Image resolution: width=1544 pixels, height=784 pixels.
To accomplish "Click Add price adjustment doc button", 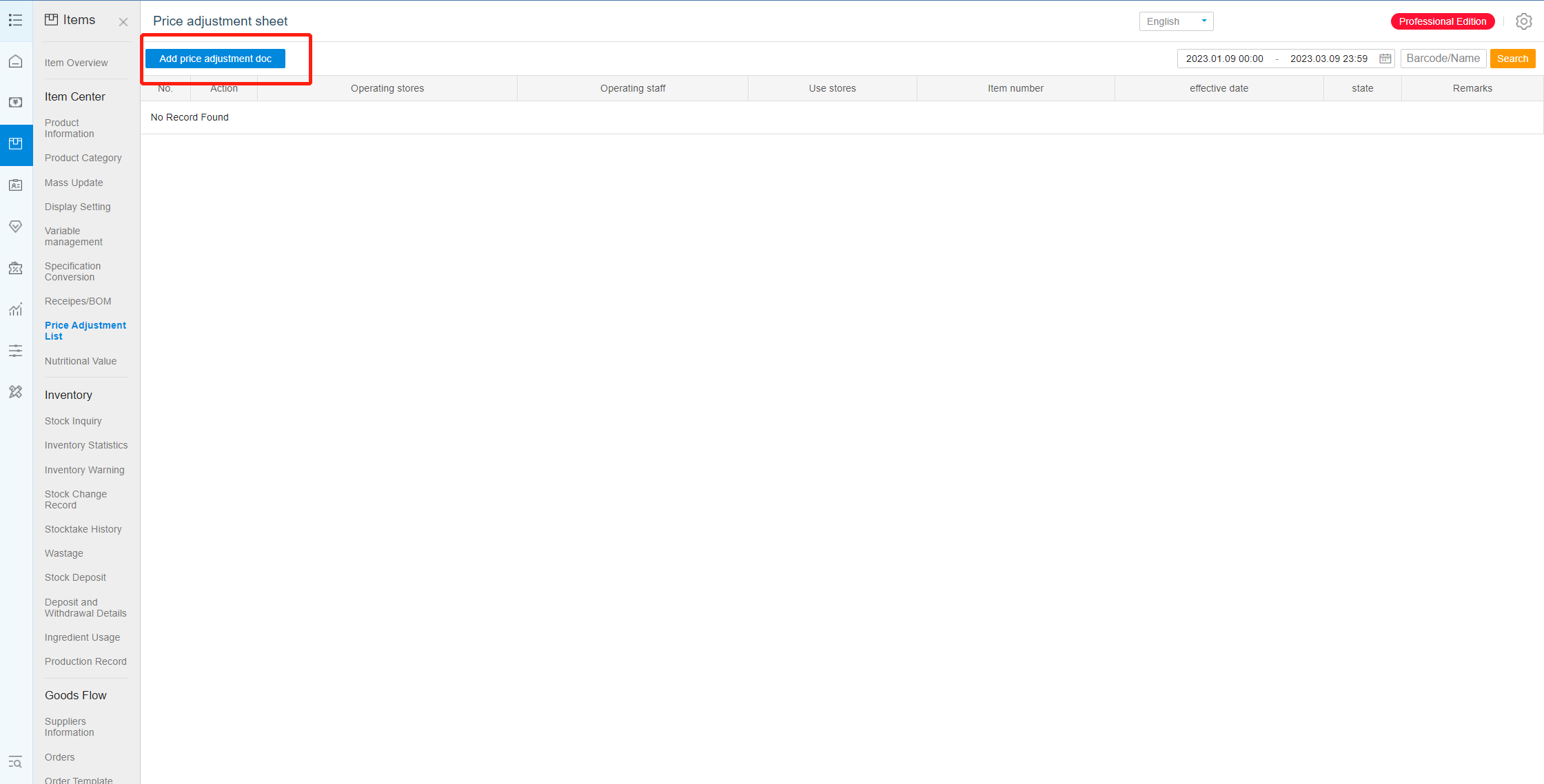I will tap(215, 59).
